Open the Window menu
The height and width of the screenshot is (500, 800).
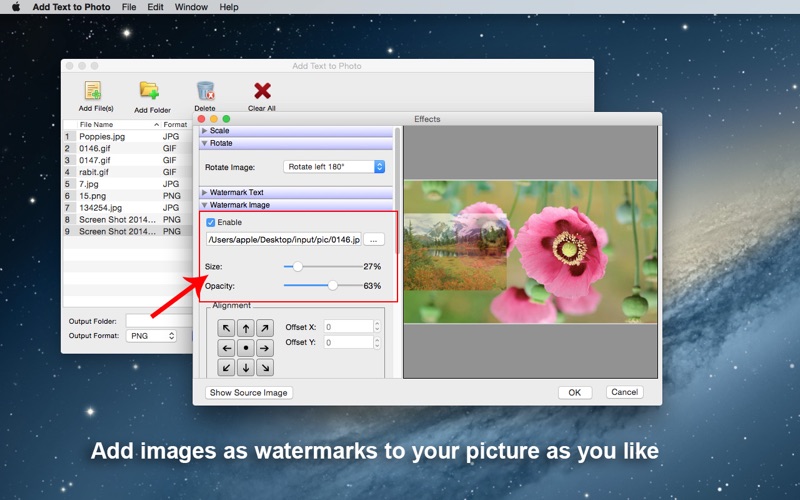pyautogui.click(x=191, y=7)
